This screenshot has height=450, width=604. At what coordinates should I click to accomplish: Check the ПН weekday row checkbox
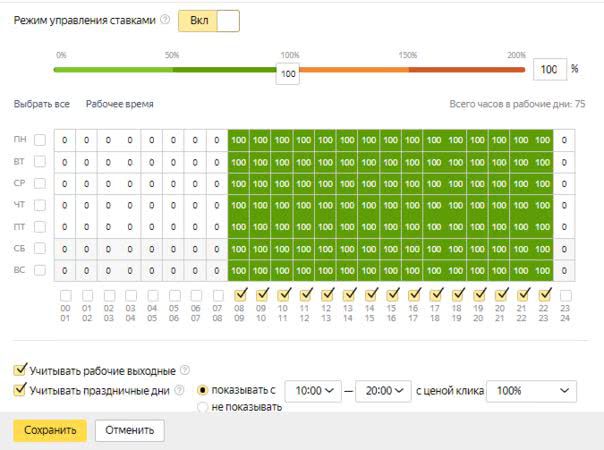point(40,140)
